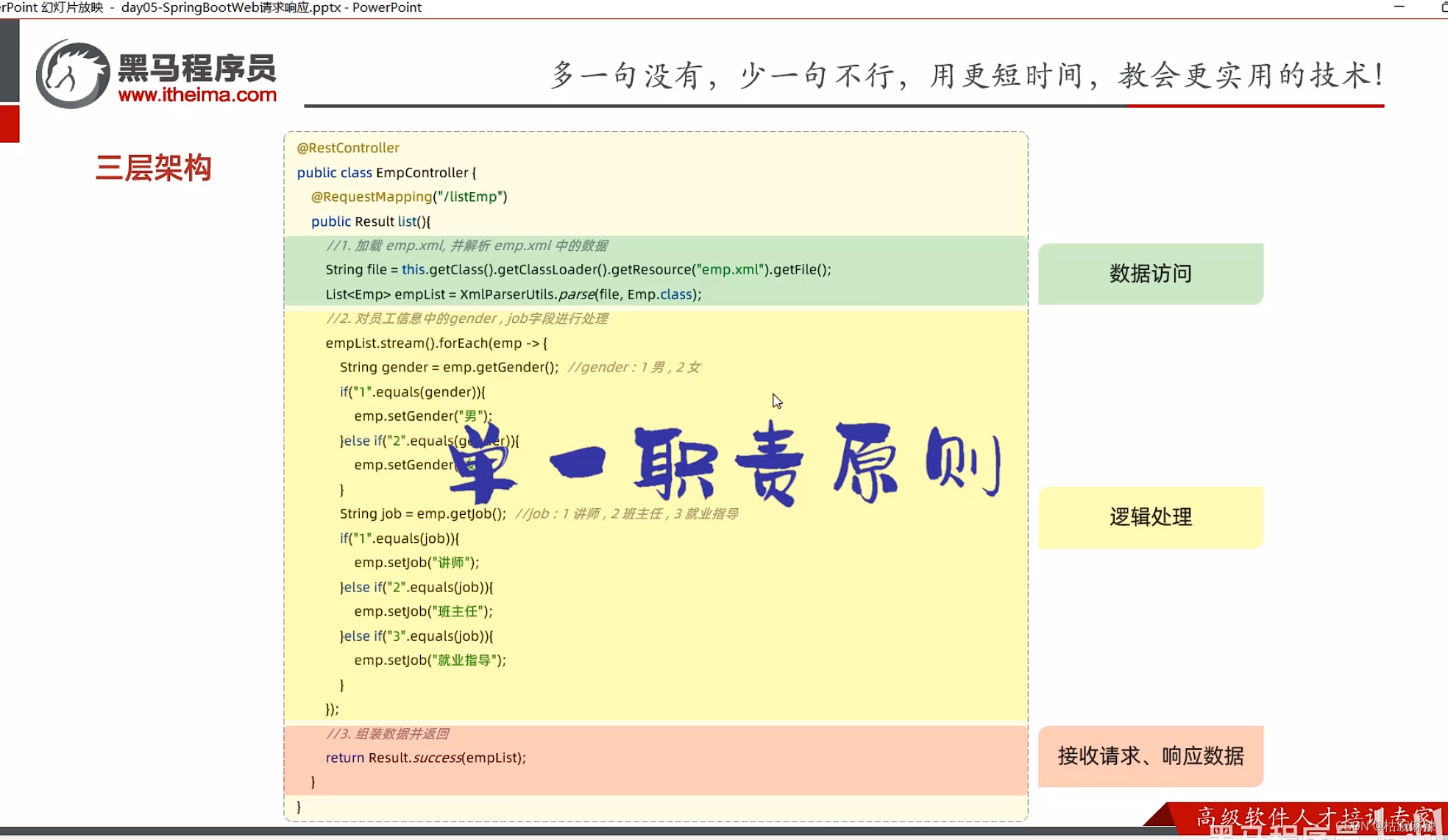Click the mouse cursor arrow on the slide
Image resolution: width=1448 pixels, height=840 pixels.
(x=777, y=401)
